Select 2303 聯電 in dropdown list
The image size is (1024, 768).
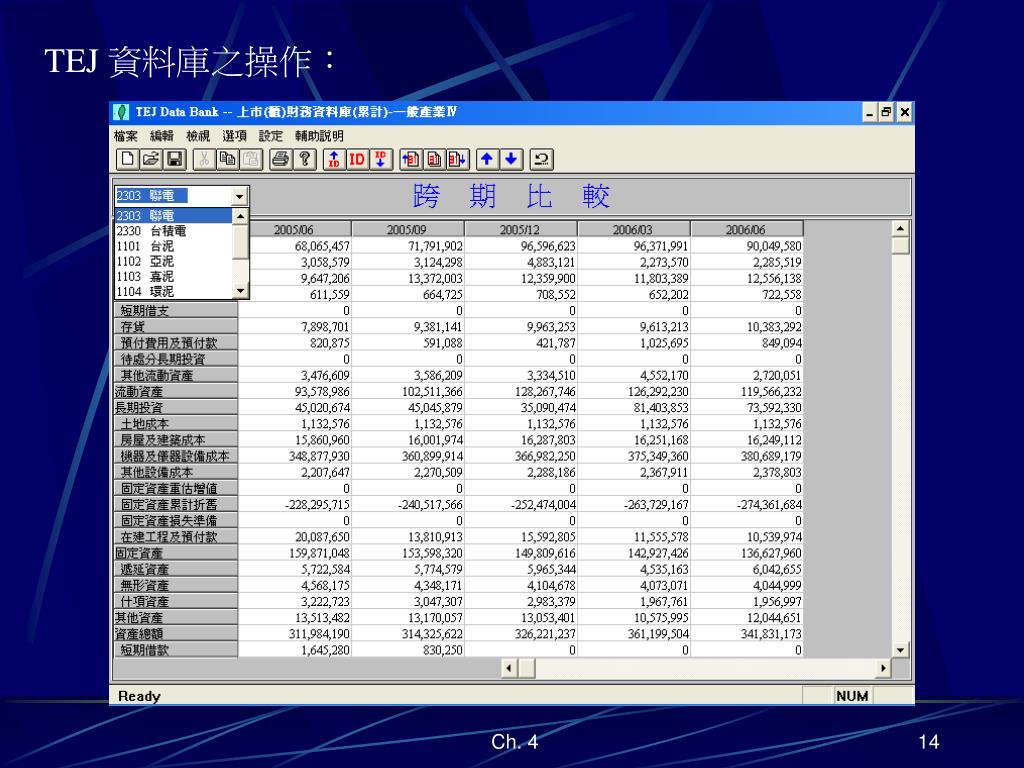[174, 216]
